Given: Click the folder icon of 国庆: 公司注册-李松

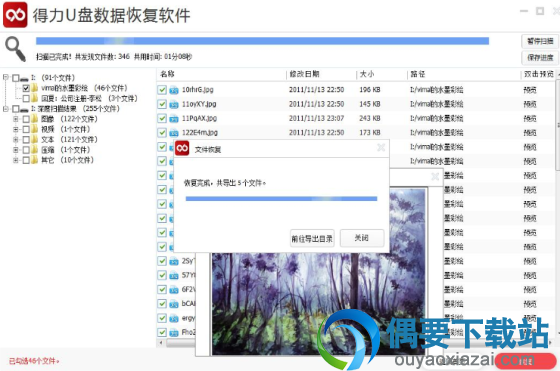Looking at the screenshot, I should (35, 98).
